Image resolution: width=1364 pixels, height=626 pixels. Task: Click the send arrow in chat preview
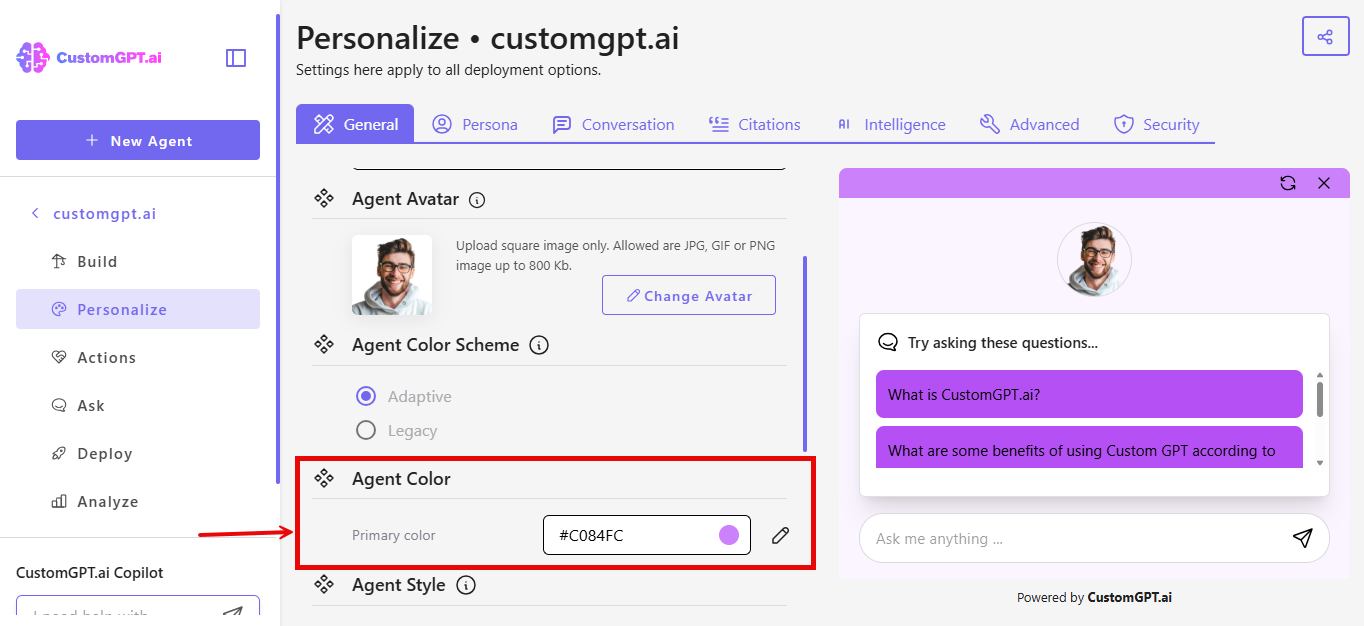click(1302, 538)
